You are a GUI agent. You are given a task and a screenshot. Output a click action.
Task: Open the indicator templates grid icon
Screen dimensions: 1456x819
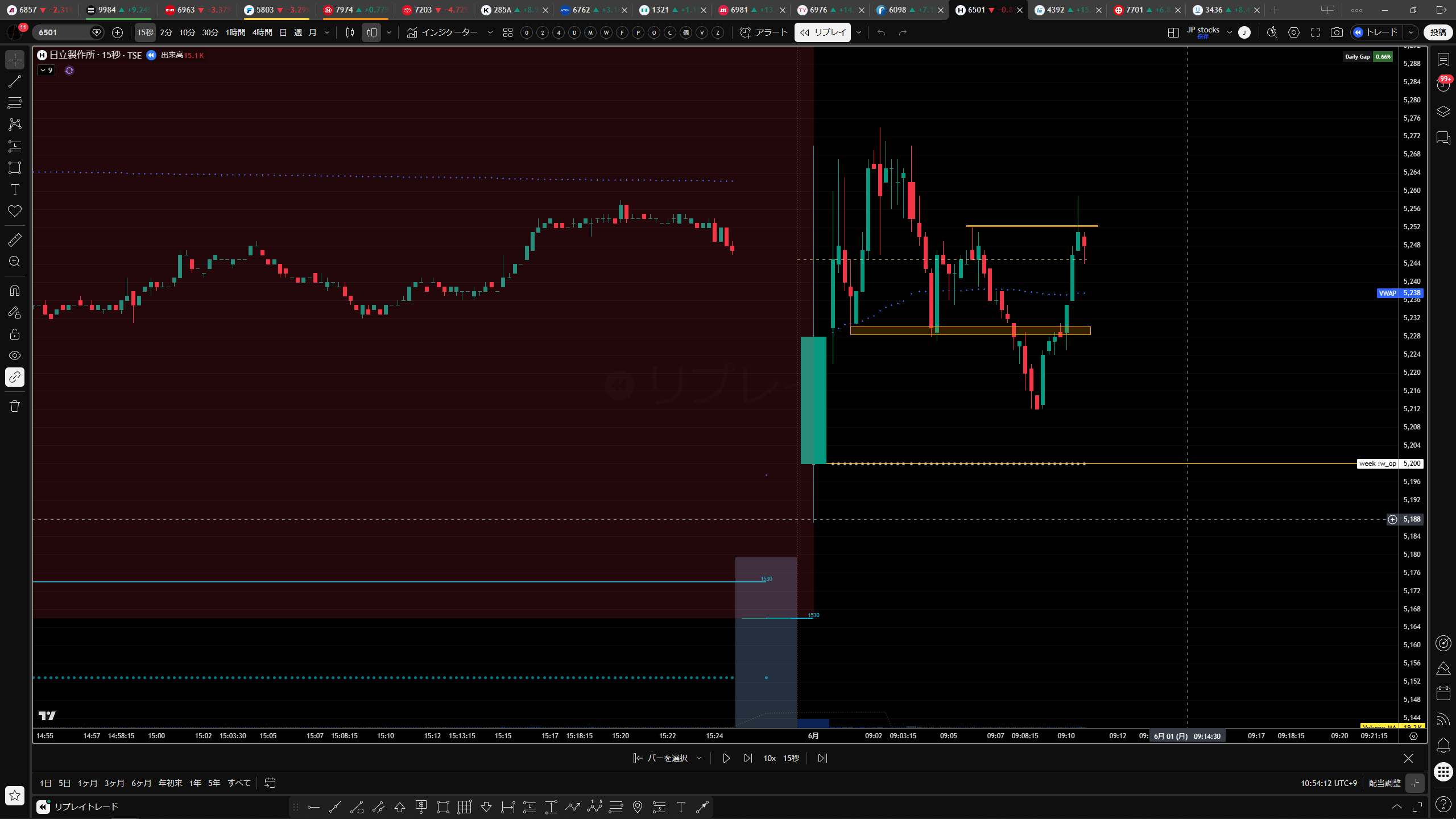click(508, 32)
